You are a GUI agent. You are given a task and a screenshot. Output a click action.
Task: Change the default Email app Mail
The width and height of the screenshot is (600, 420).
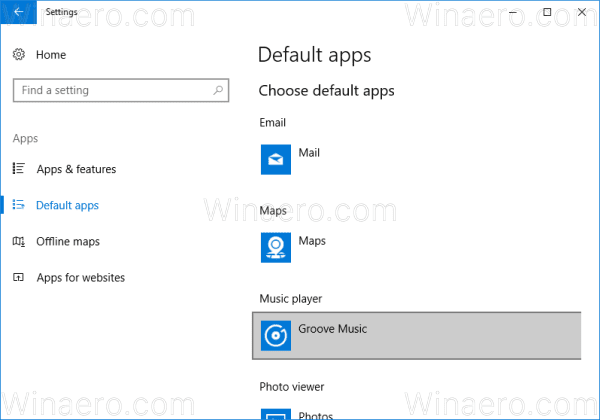click(x=416, y=160)
